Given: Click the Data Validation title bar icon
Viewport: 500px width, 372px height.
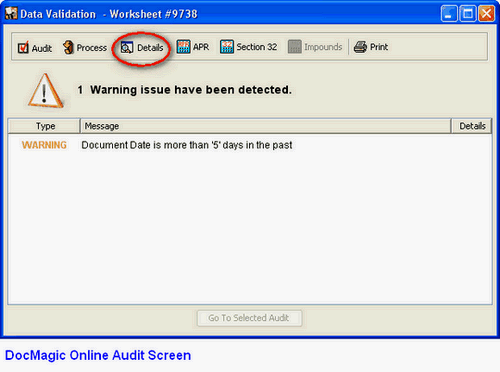Looking at the screenshot, I should pos(11,14).
